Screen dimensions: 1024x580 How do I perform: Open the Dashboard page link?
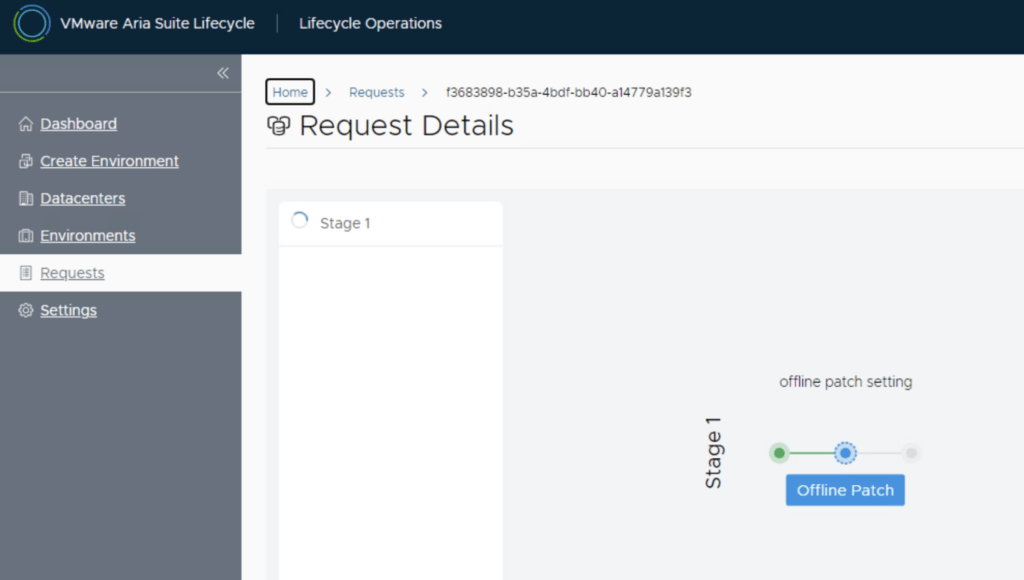point(78,124)
